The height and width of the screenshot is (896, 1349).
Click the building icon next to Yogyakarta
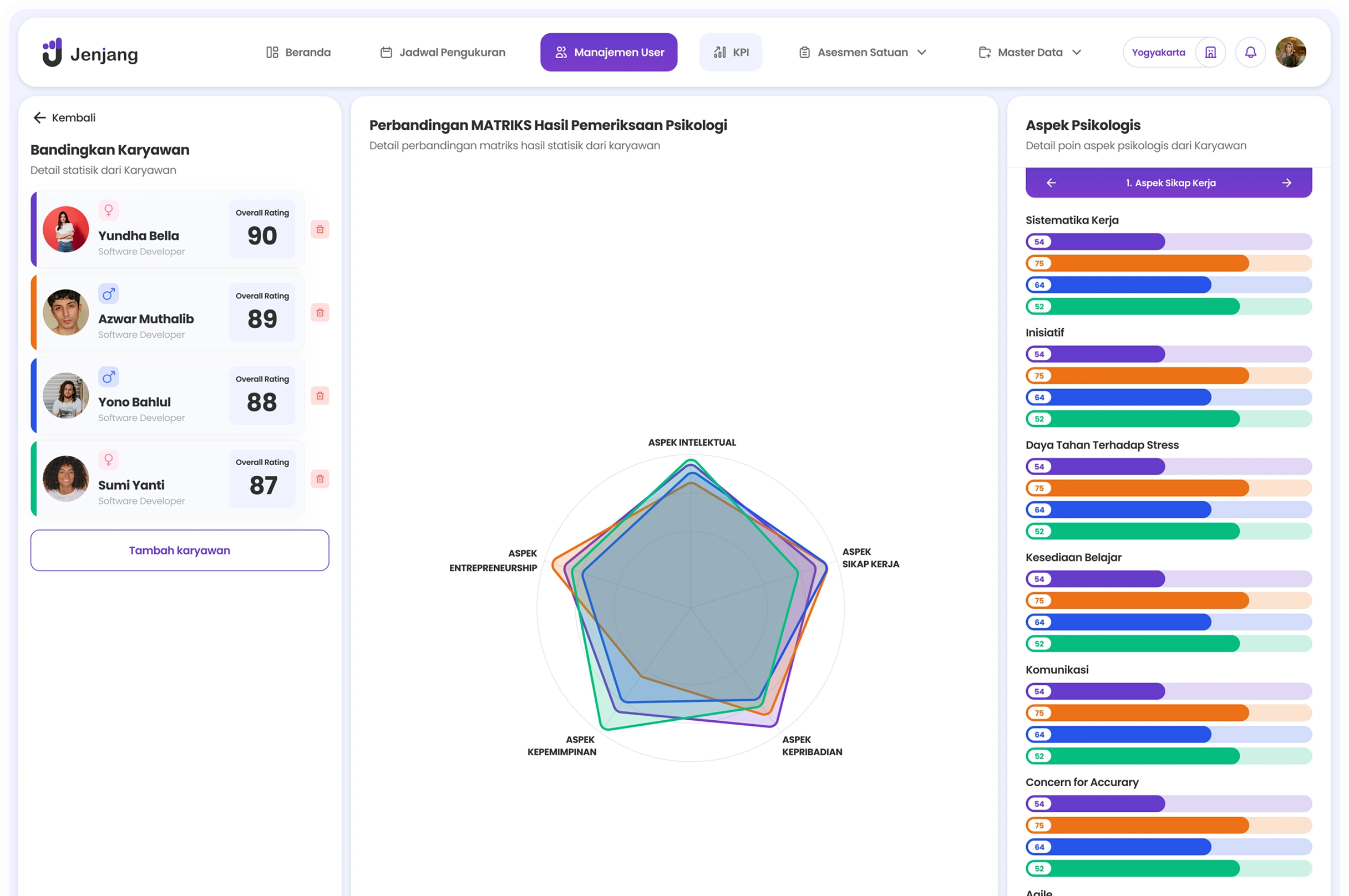(1210, 53)
